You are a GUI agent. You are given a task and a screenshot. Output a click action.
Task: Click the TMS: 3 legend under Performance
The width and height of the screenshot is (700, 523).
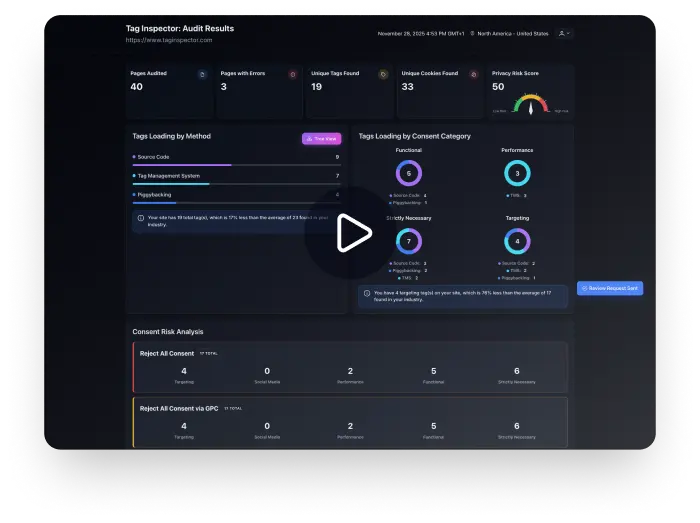pyautogui.click(x=517, y=195)
